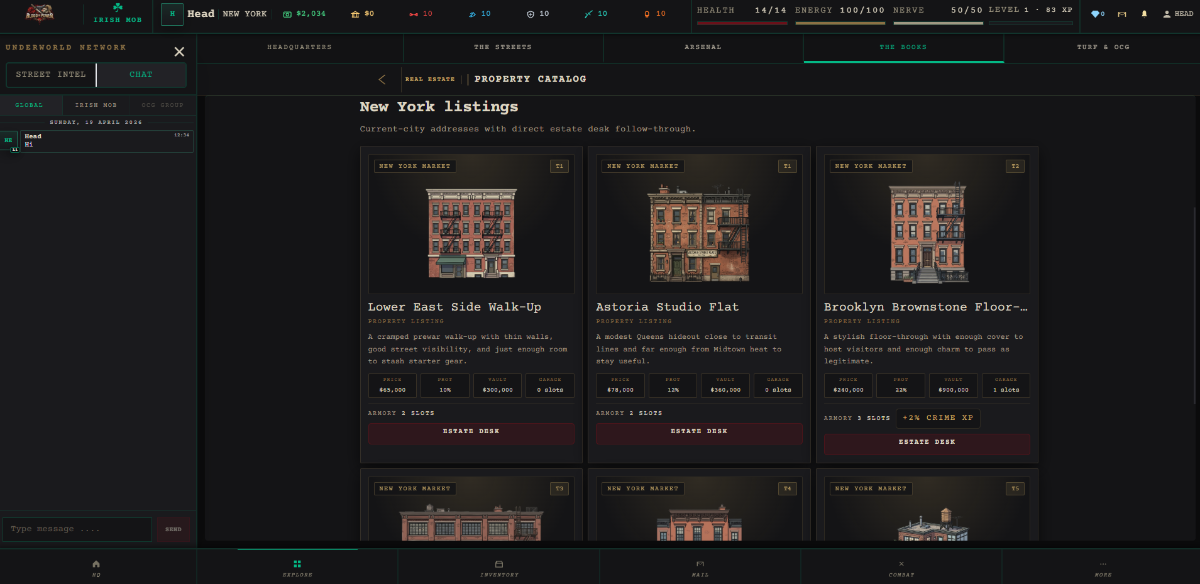Click Estate Desk for Lower East Side Walk-Up
The height and width of the screenshot is (584, 1200).
pos(471,432)
